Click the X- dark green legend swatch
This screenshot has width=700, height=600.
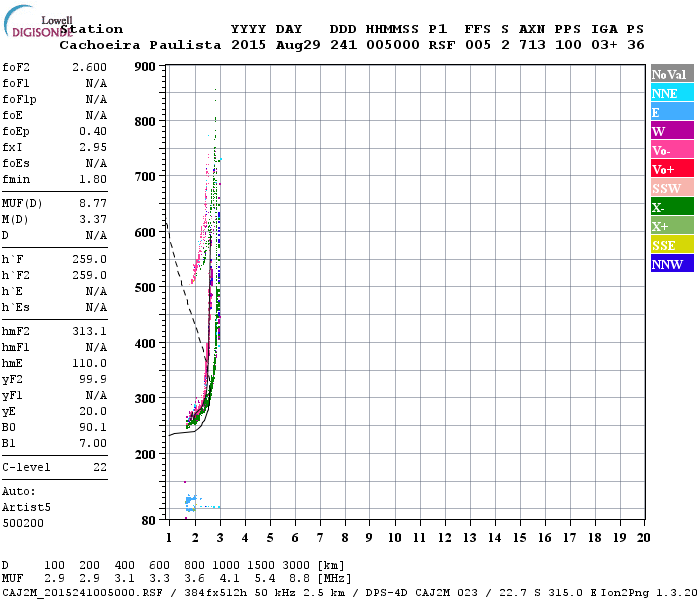[672, 207]
